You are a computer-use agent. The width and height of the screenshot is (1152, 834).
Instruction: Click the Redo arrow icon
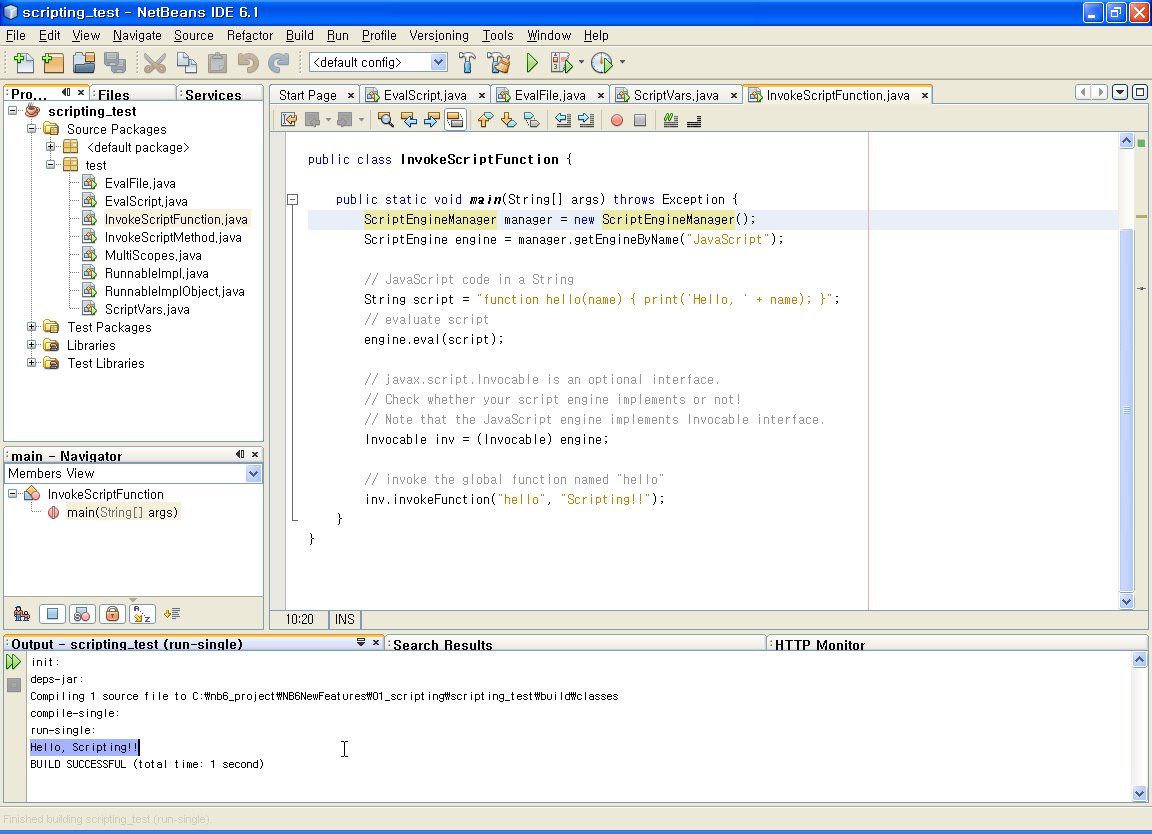[x=278, y=62]
